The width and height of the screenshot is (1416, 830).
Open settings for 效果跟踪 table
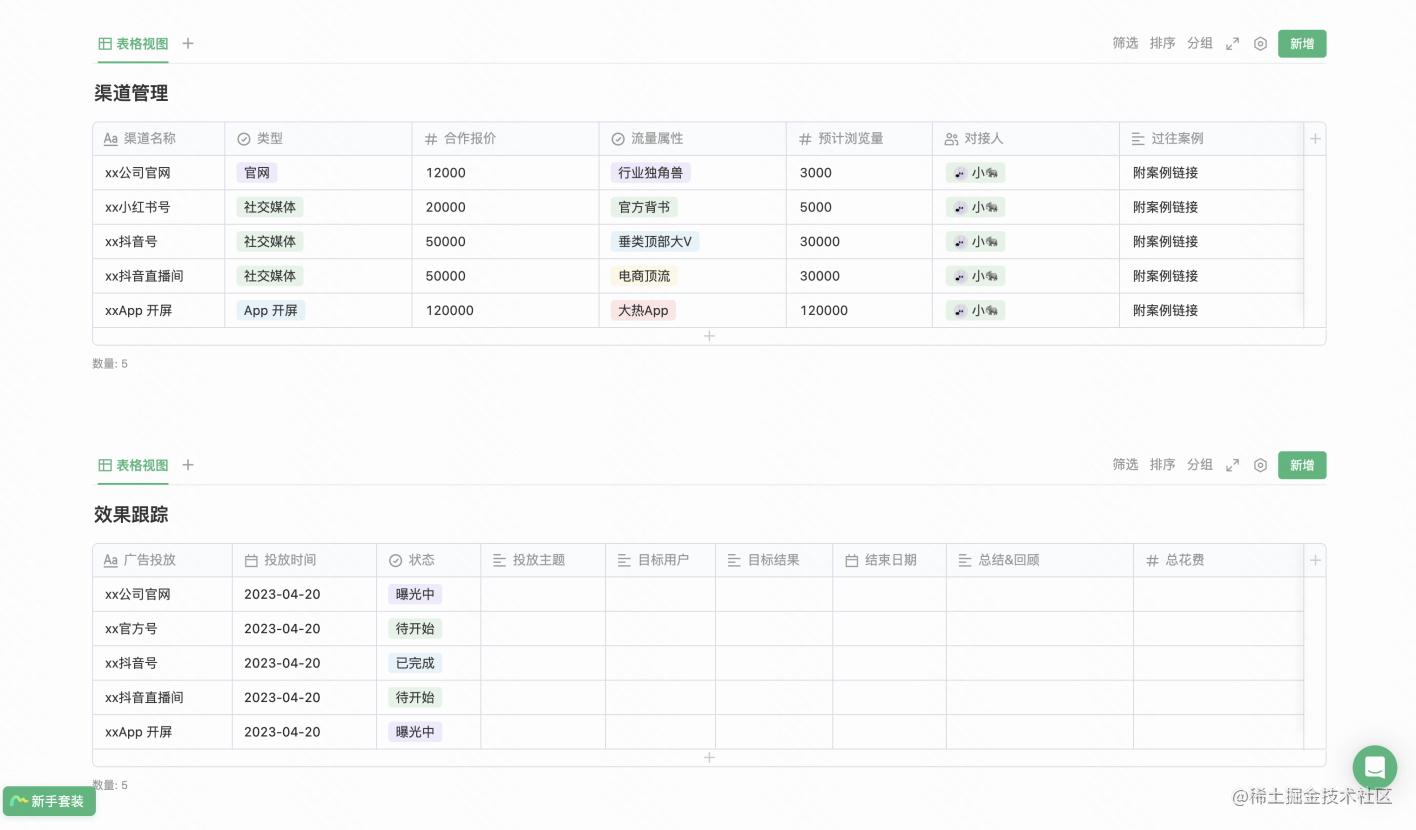pyautogui.click(x=1261, y=465)
